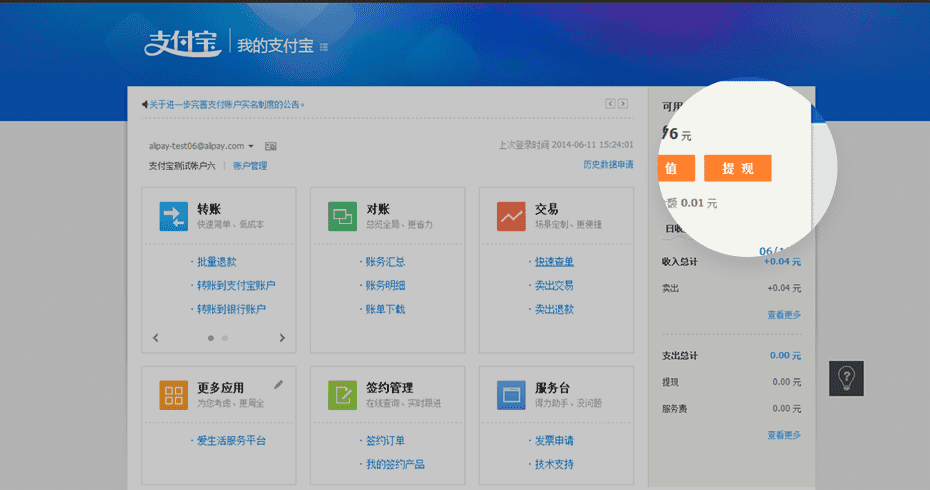The height and width of the screenshot is (490, 930).
Task: Click the green 签约管理 edit icon
Action: click(342, 395)
